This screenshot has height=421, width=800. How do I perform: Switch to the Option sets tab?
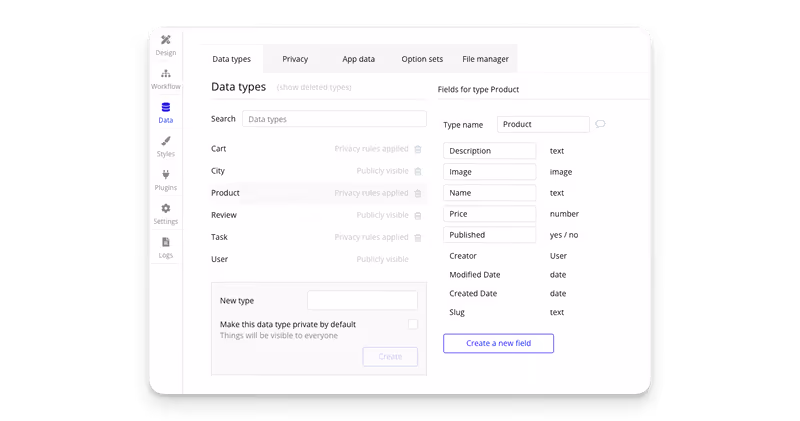pyautogui.click(x=422, y=59)
